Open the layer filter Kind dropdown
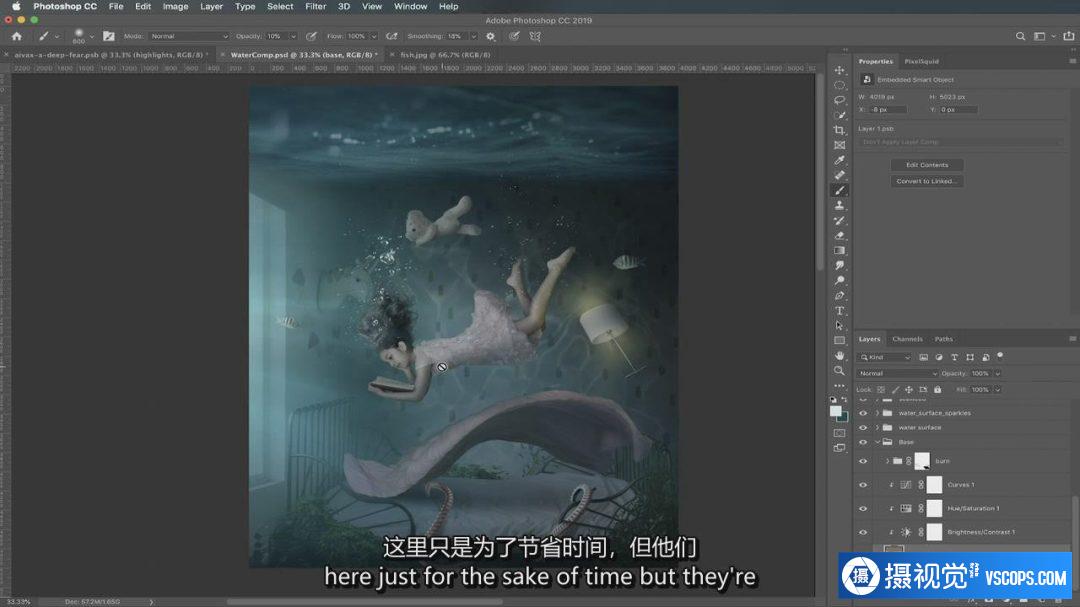The image size is (1080, 607). [884, 357]
